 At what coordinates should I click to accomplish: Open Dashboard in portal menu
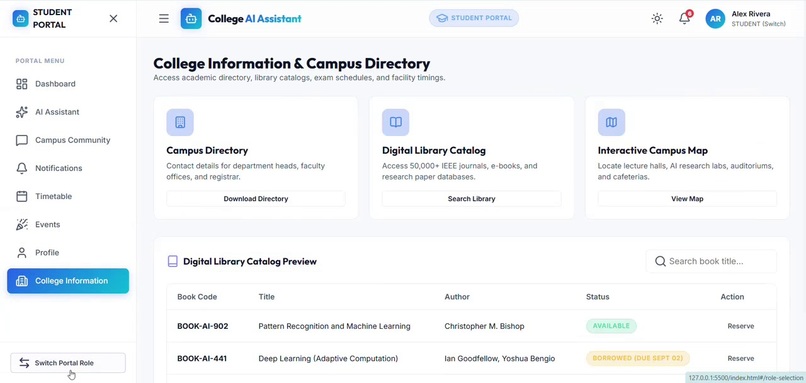(x=68, y=84)
